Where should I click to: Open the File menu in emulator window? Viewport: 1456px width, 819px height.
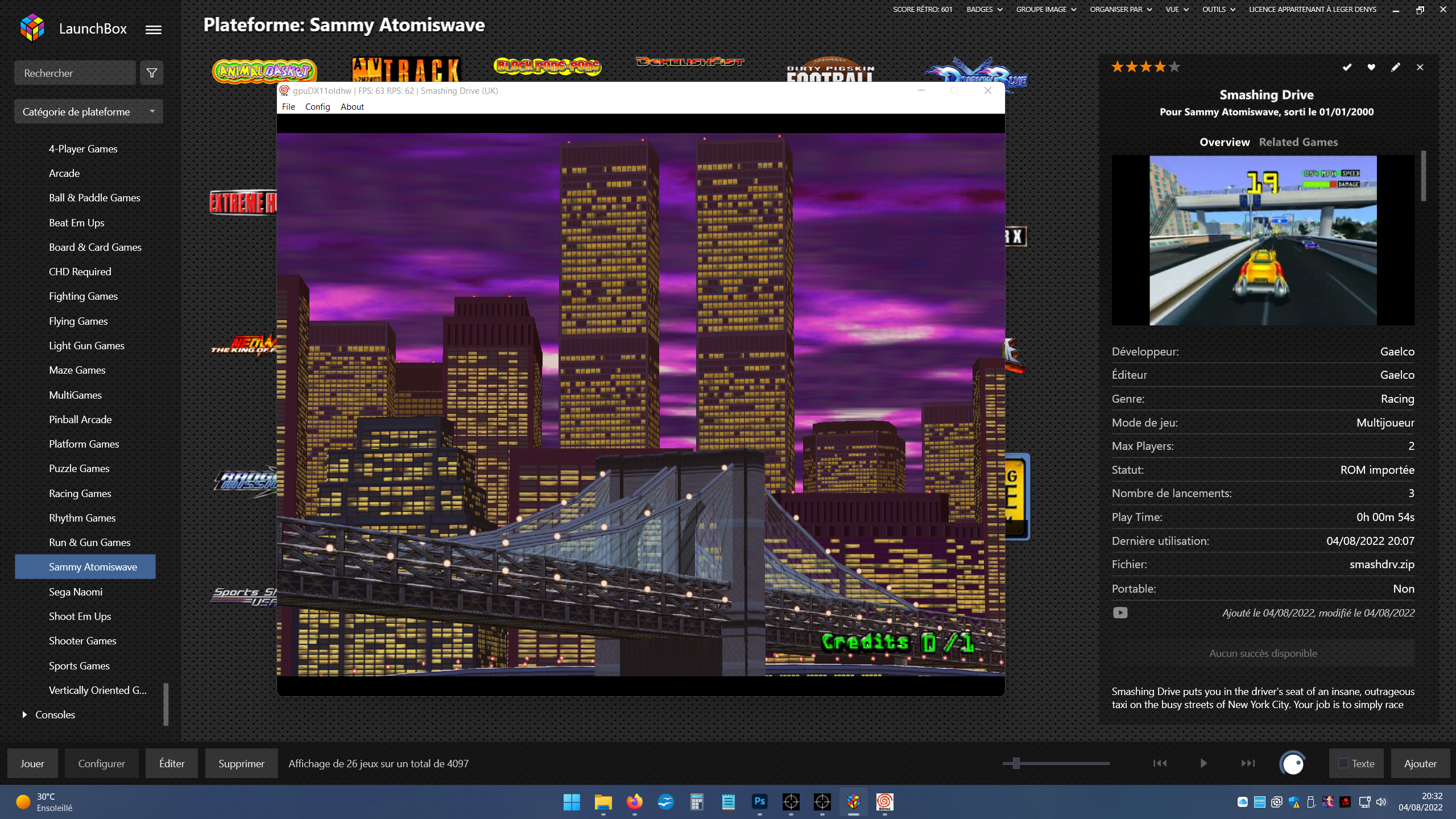tap(288, 106)
